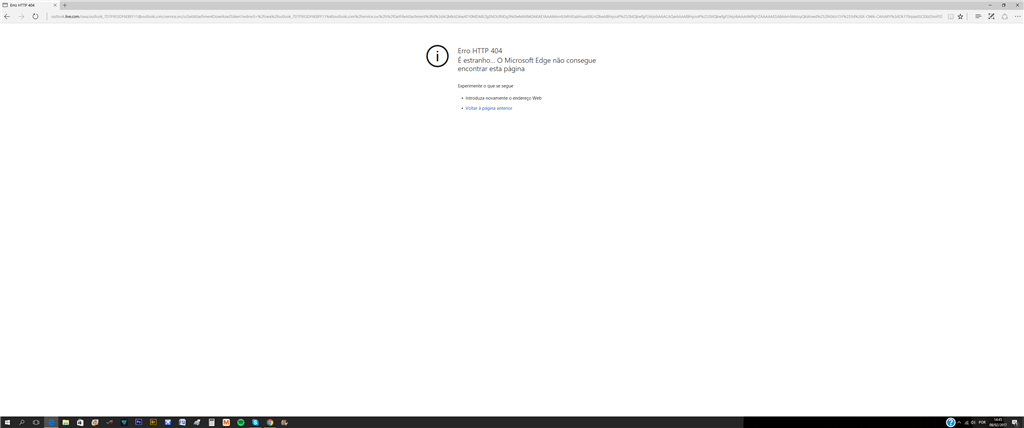Open Skype from the taskbar
1024x428 pixels.
click(255, 422)
